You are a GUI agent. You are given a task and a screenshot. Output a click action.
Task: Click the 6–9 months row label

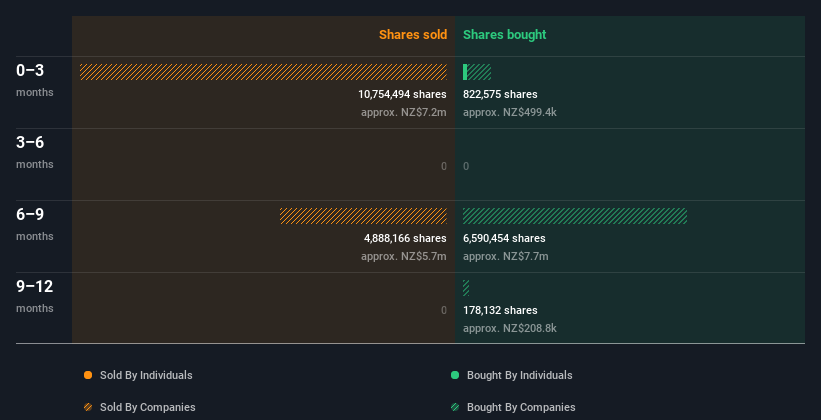(x=35, y=224)
